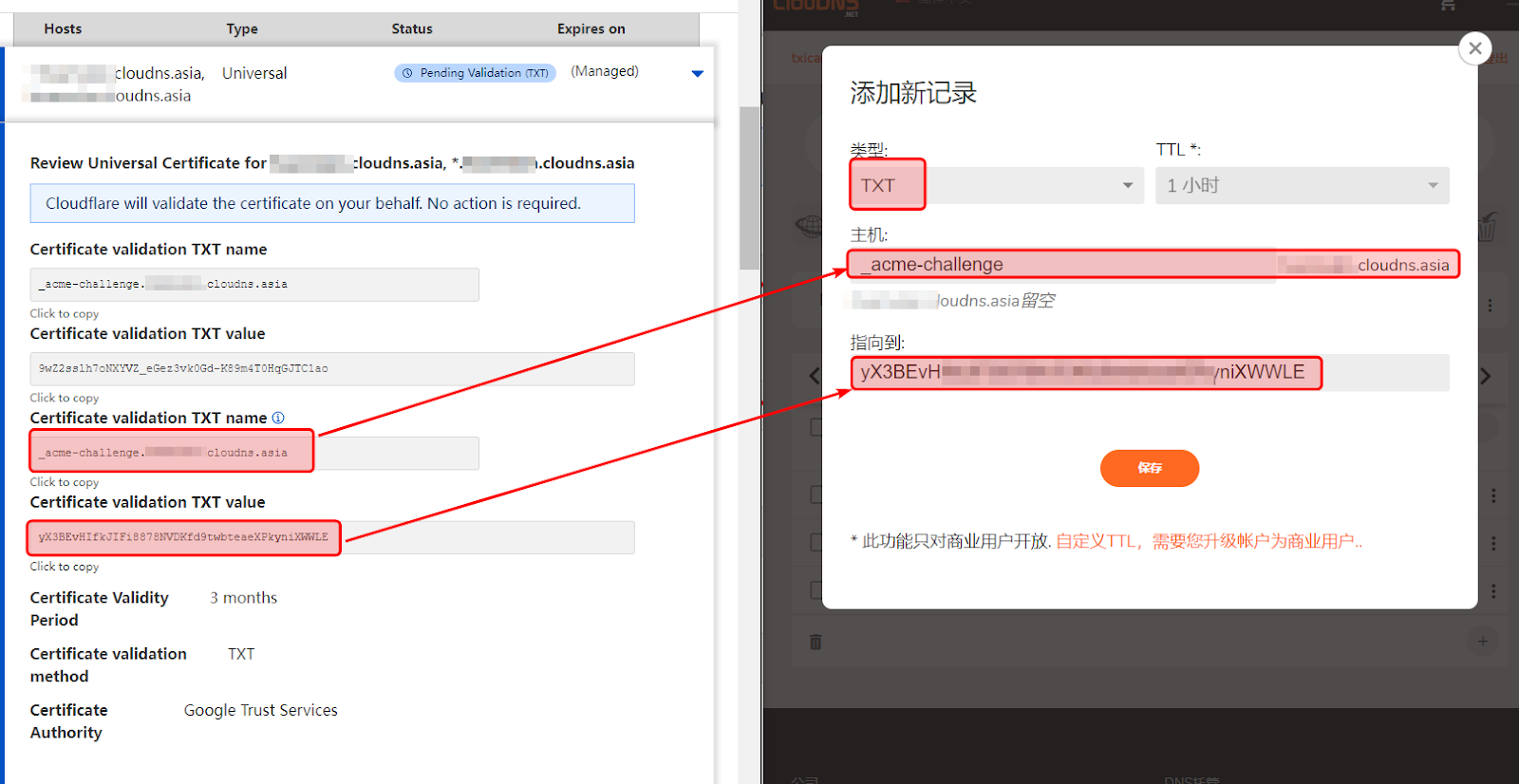Click the Hosts column header
The image size is (1519, 784).
(x=63, y=28)
